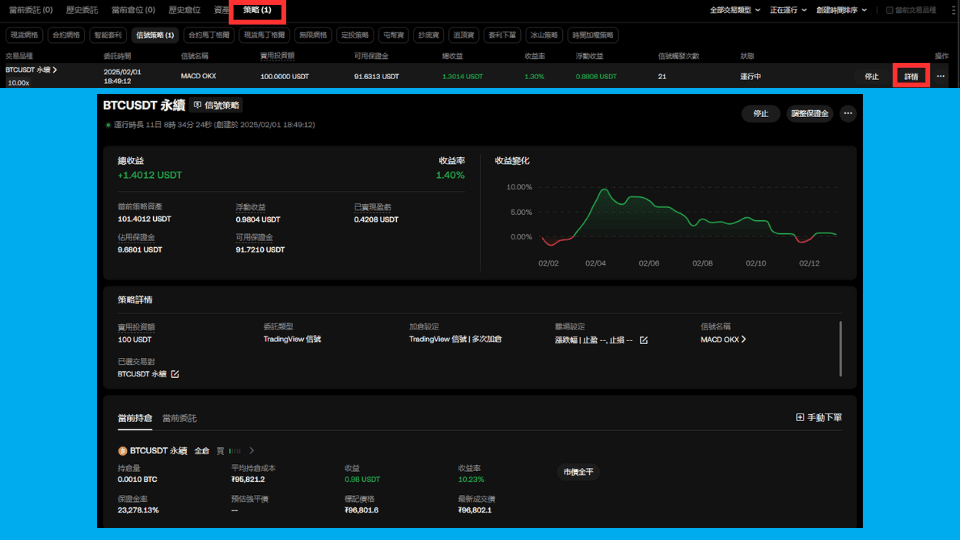Image resolution: width=960 pixels, height=540 pixels.
Task: Click the MACD OKX cell in table
Action: [198, 76]
